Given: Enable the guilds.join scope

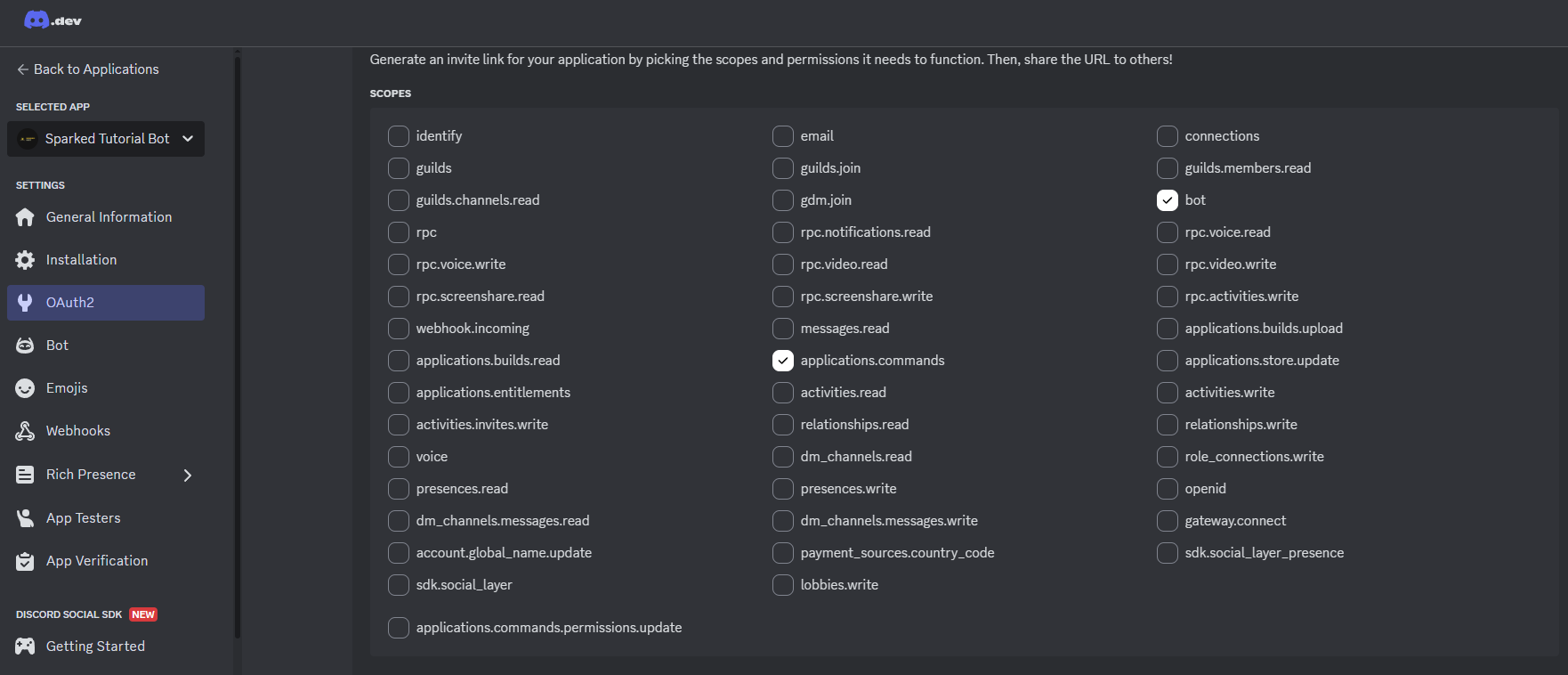Looking at the screenshot, I should pos(783,168).
